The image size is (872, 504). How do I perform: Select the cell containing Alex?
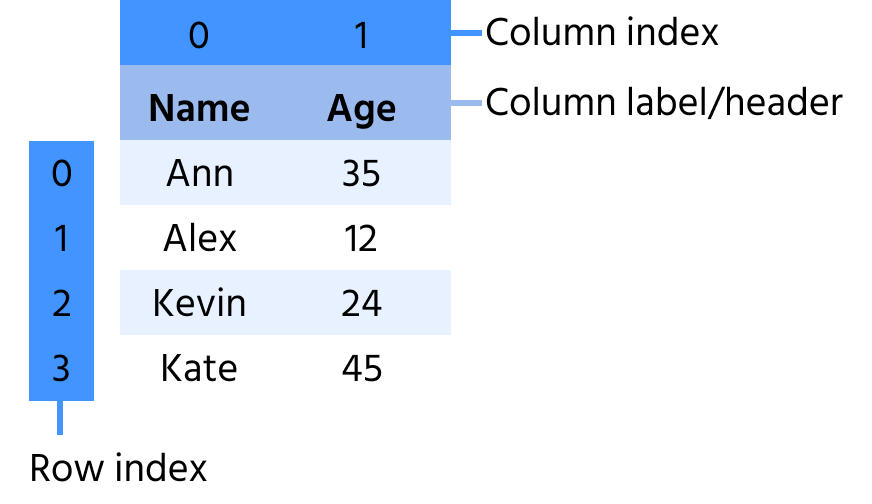(x=199, y=239)
